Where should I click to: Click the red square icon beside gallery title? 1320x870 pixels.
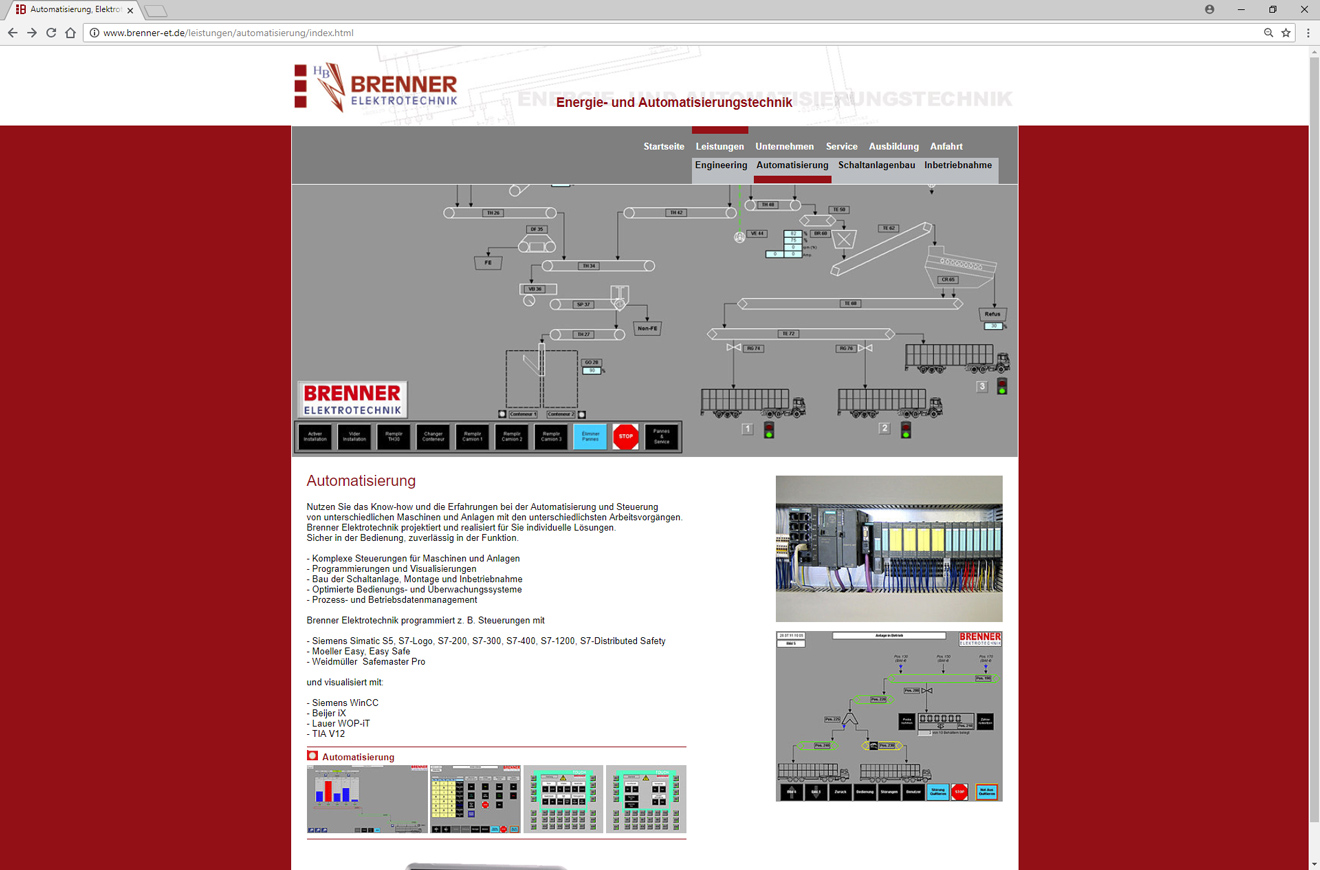pyautogui.click(x=312, y=756)
